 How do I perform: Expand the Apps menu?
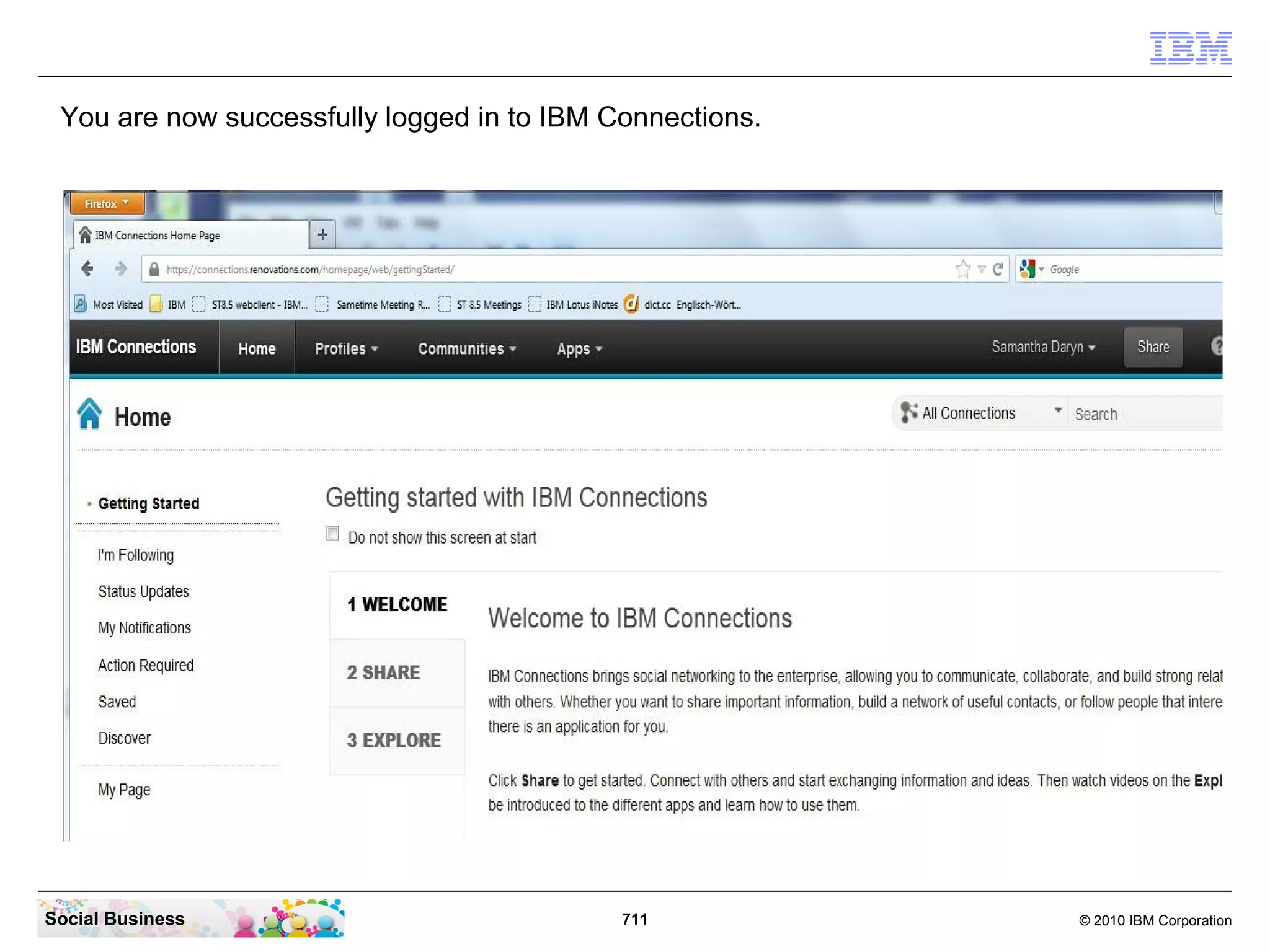579,348
